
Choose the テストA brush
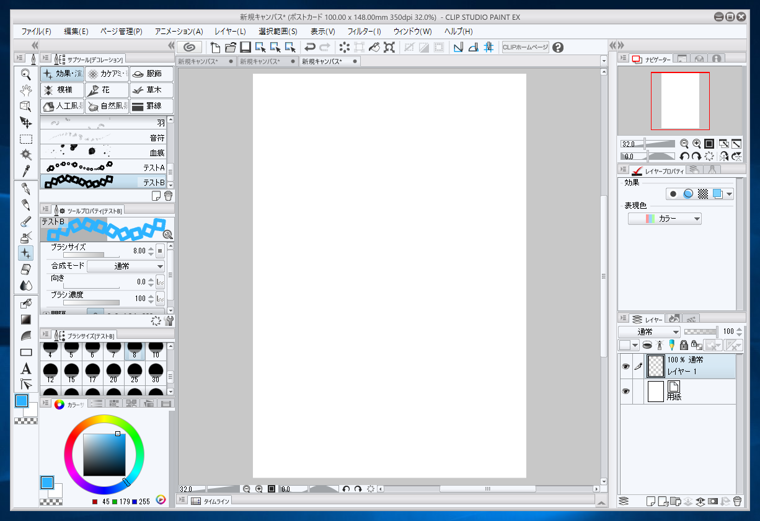103,167
